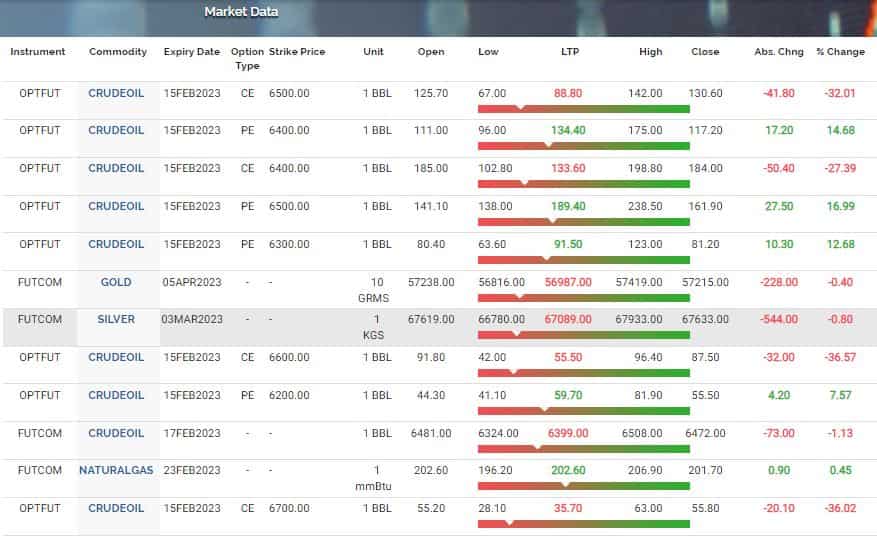
Task: Click the Open column header
Action: (431, 51)
